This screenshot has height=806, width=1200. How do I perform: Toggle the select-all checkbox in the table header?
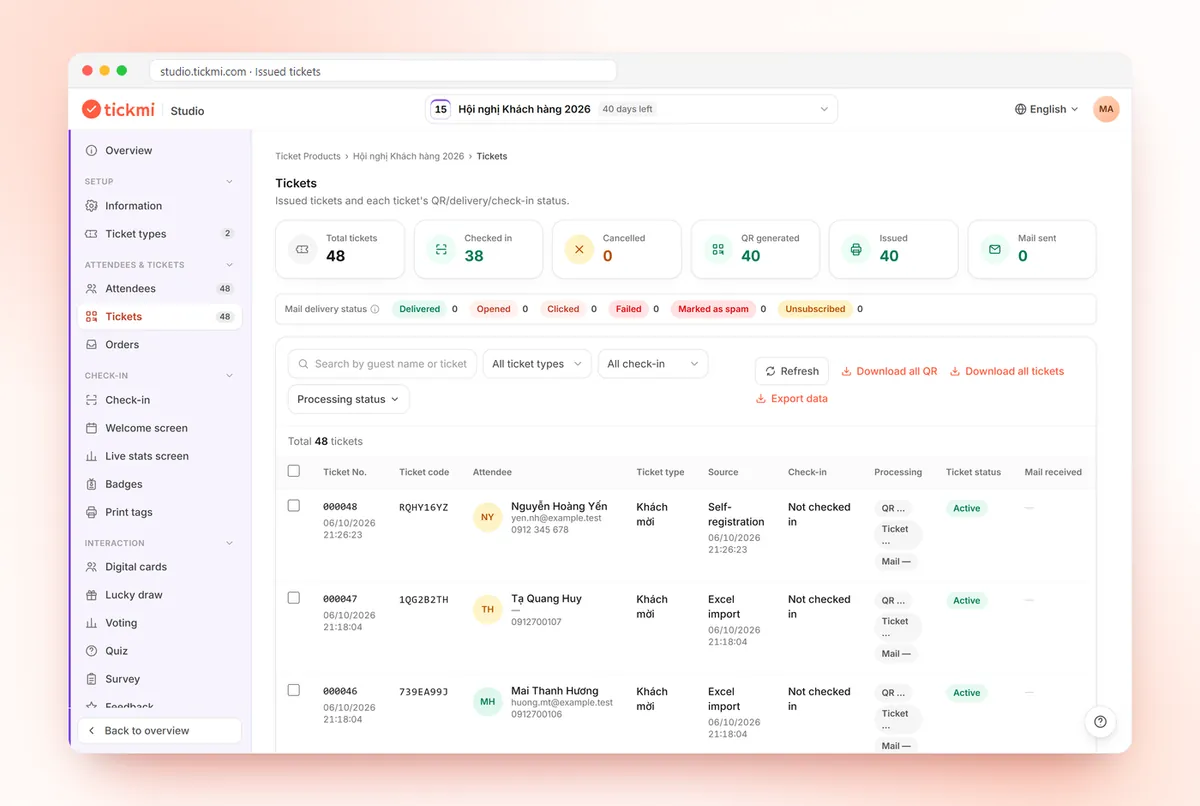tap(294, 471)
